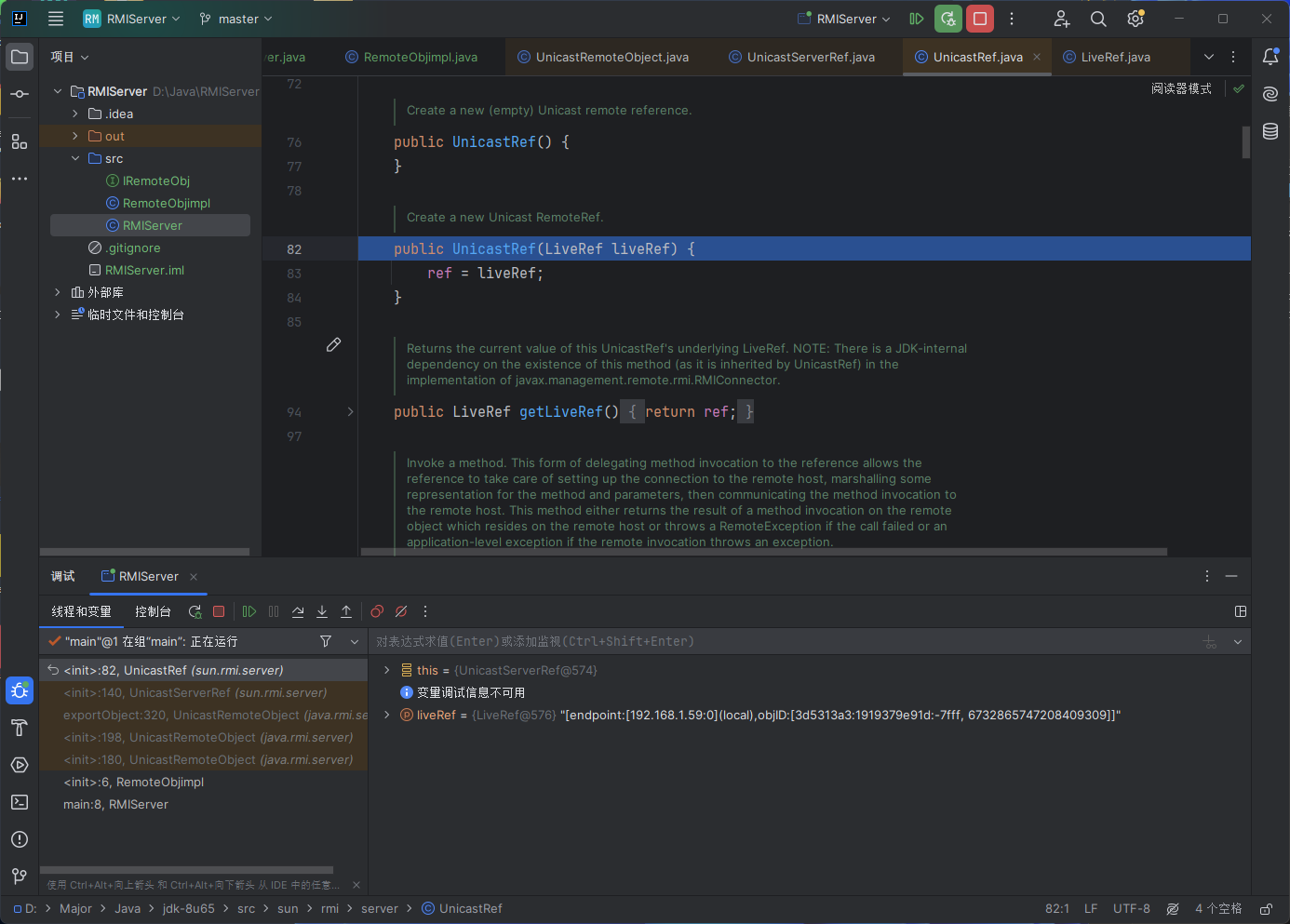Expand the 临时文件和控制台 node

coord(58,315)
